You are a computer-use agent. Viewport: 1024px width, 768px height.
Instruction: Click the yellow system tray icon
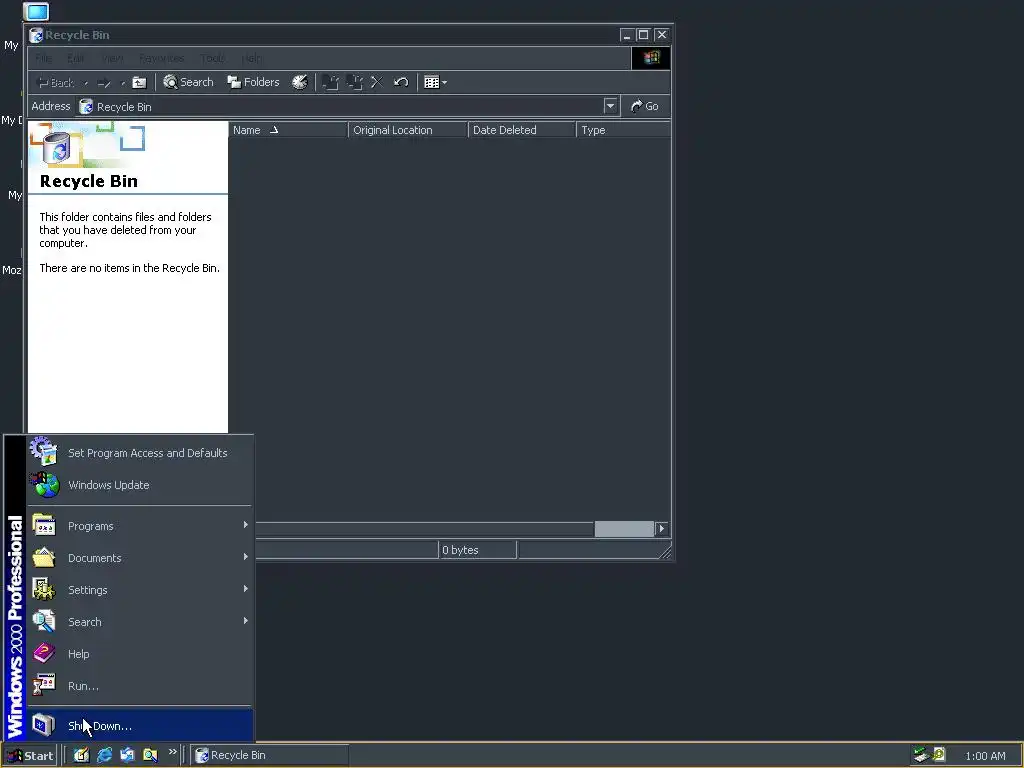[939, 755]
